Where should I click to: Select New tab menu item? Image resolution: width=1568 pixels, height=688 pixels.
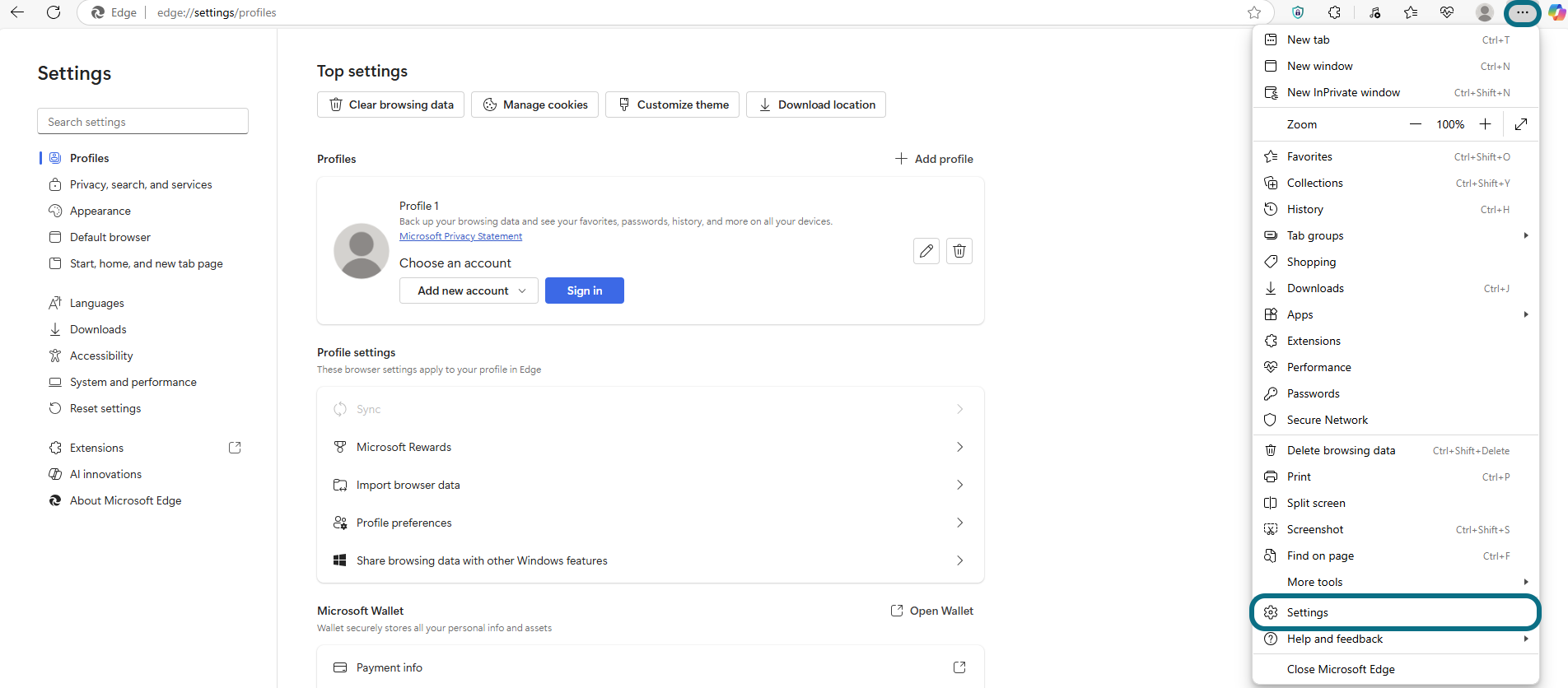coord(1395,40)
